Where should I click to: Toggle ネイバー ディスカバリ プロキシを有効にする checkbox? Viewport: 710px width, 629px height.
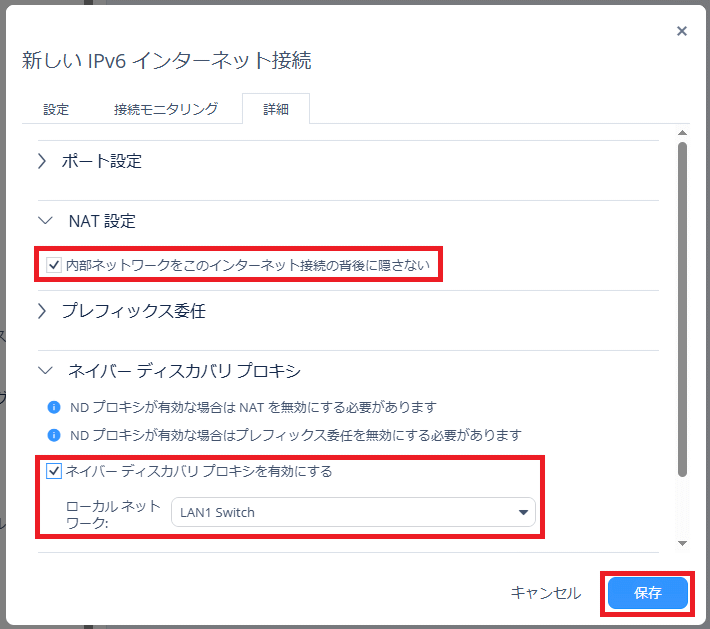pos(54,471)
